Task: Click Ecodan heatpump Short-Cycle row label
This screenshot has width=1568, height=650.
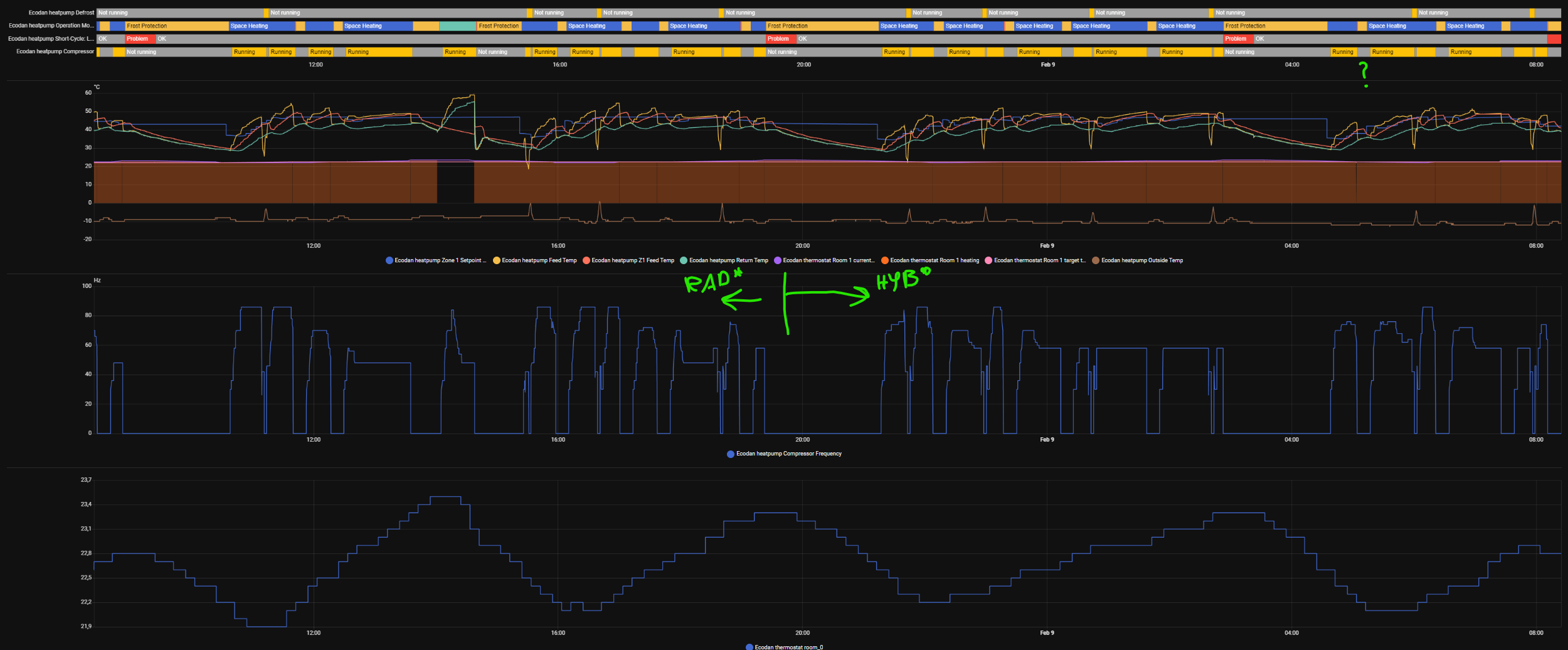Action: (51, 39)
